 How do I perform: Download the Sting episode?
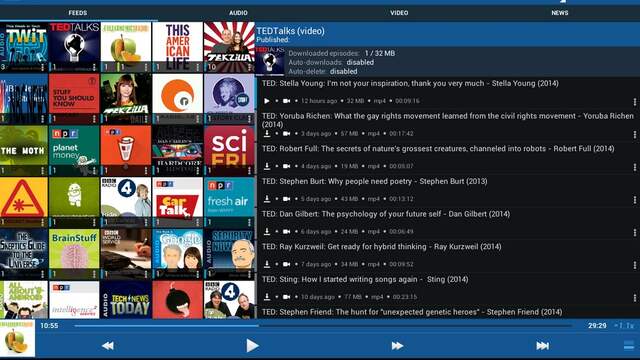point(267,297)
